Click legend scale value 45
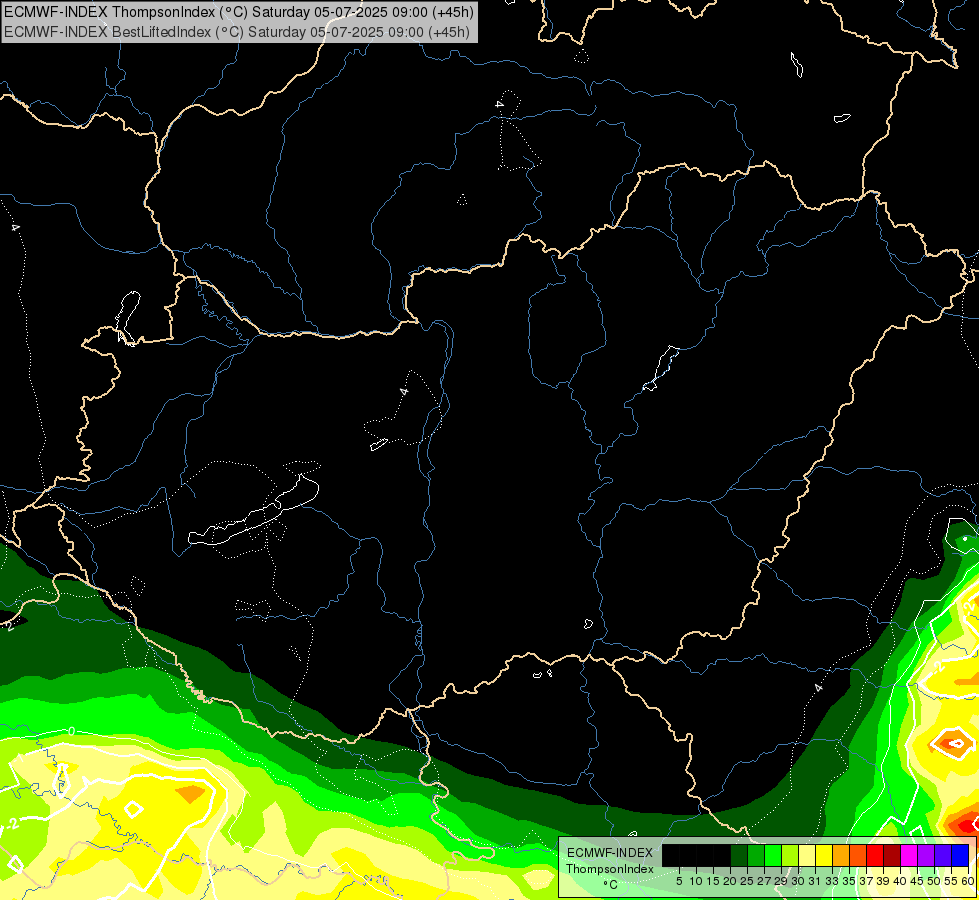 pyautogui.click(x=917, y=881)
